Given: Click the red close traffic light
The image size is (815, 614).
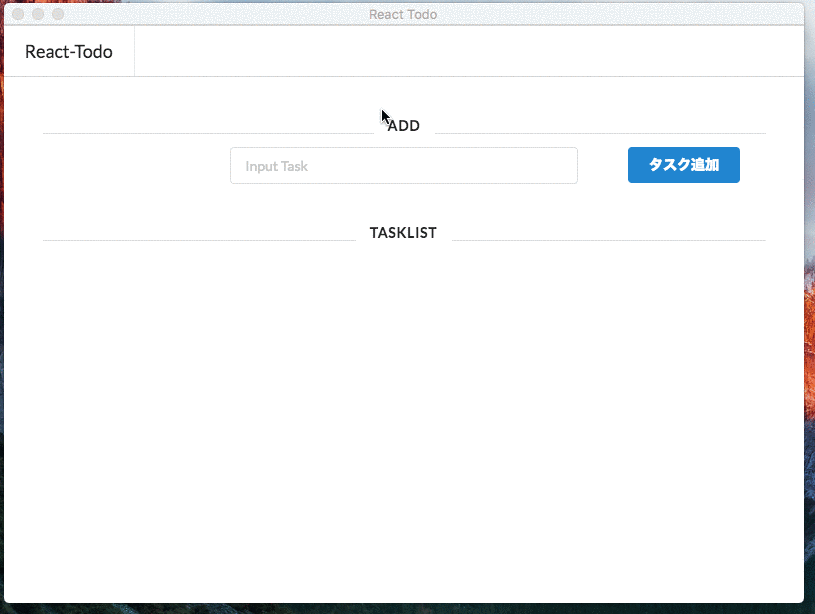Looking at the screenshot, I should [17, 14].
